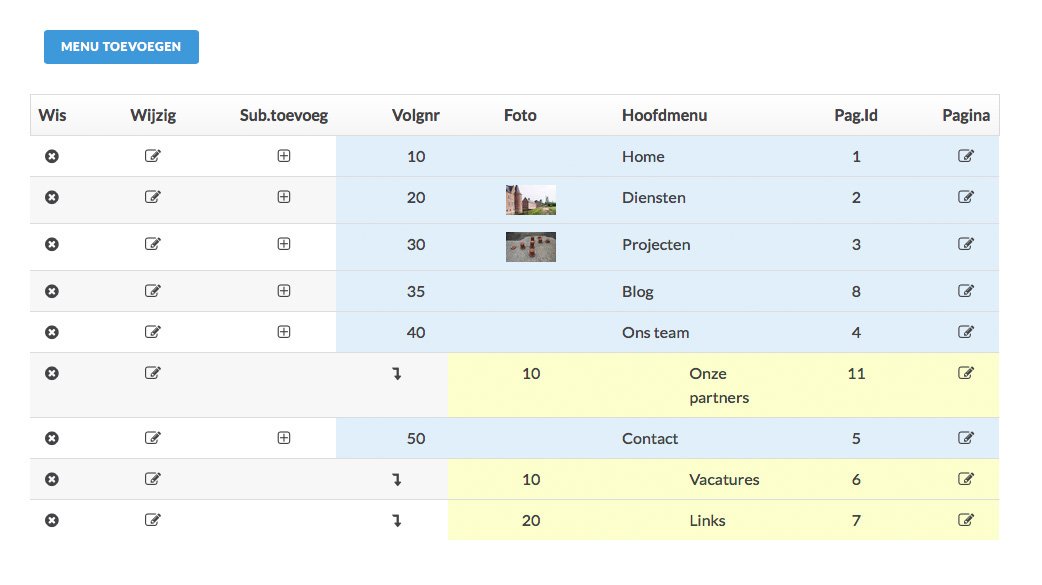This screenshot has height=585, width=1042.
Task: Open the page editor for Contact
Action: coord(966,438)
